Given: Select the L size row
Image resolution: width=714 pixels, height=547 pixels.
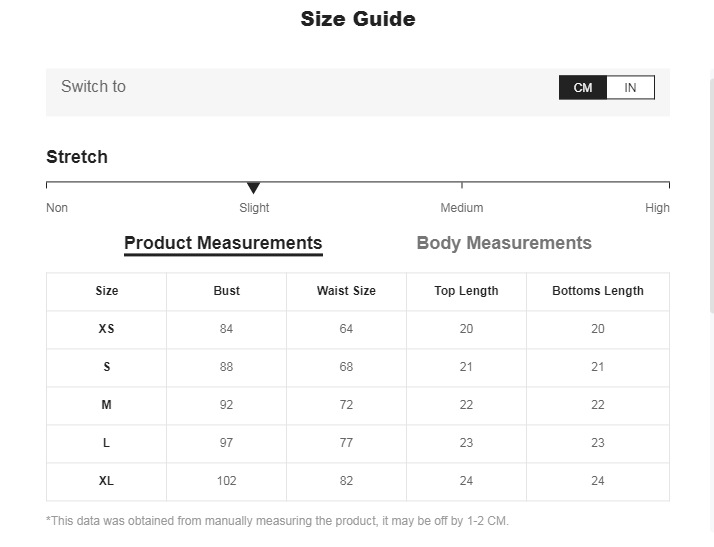Looking at the screenshot, I should 107,443.
